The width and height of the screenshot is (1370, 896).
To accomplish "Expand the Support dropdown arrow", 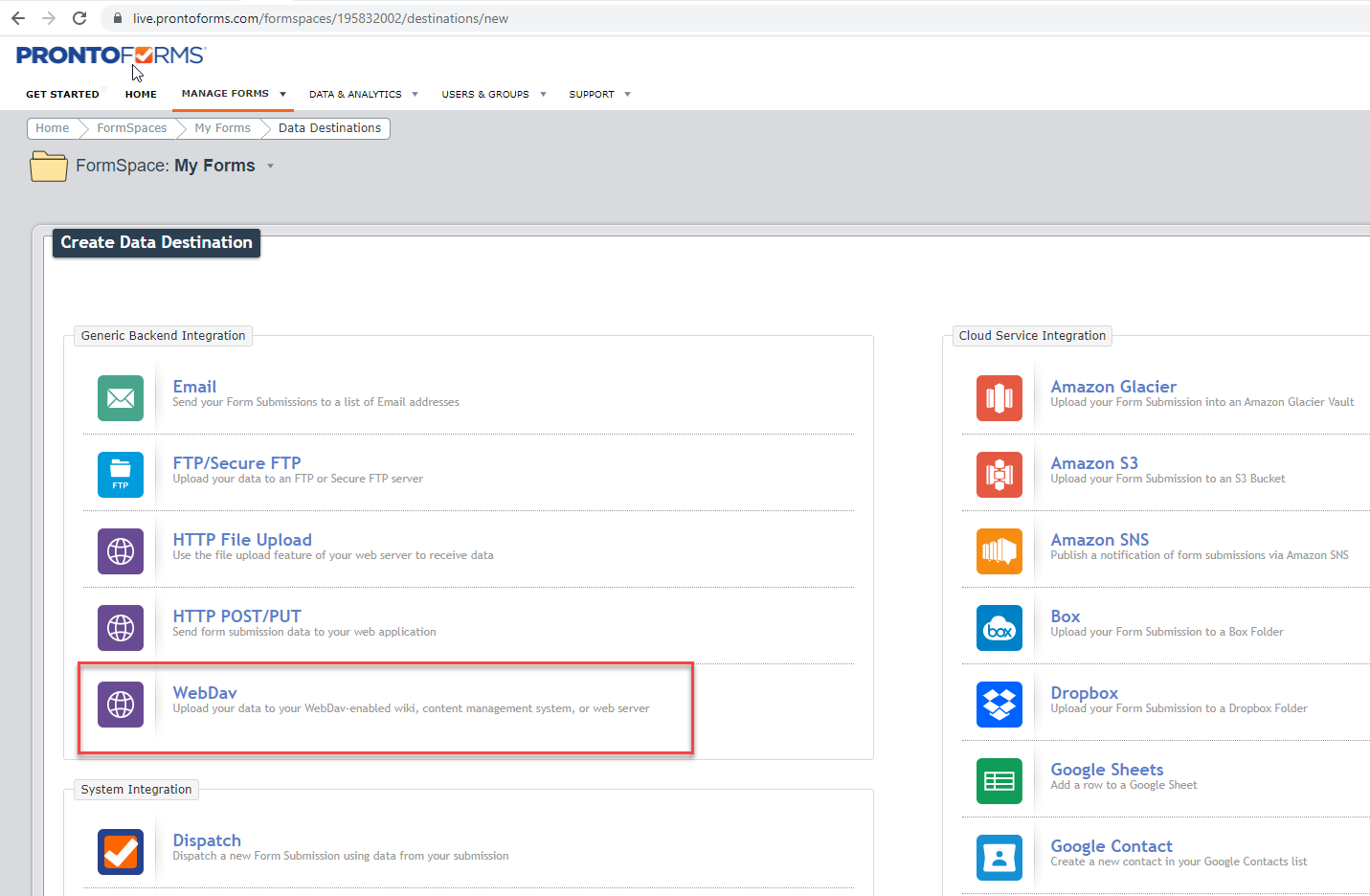I will (627, 95).
